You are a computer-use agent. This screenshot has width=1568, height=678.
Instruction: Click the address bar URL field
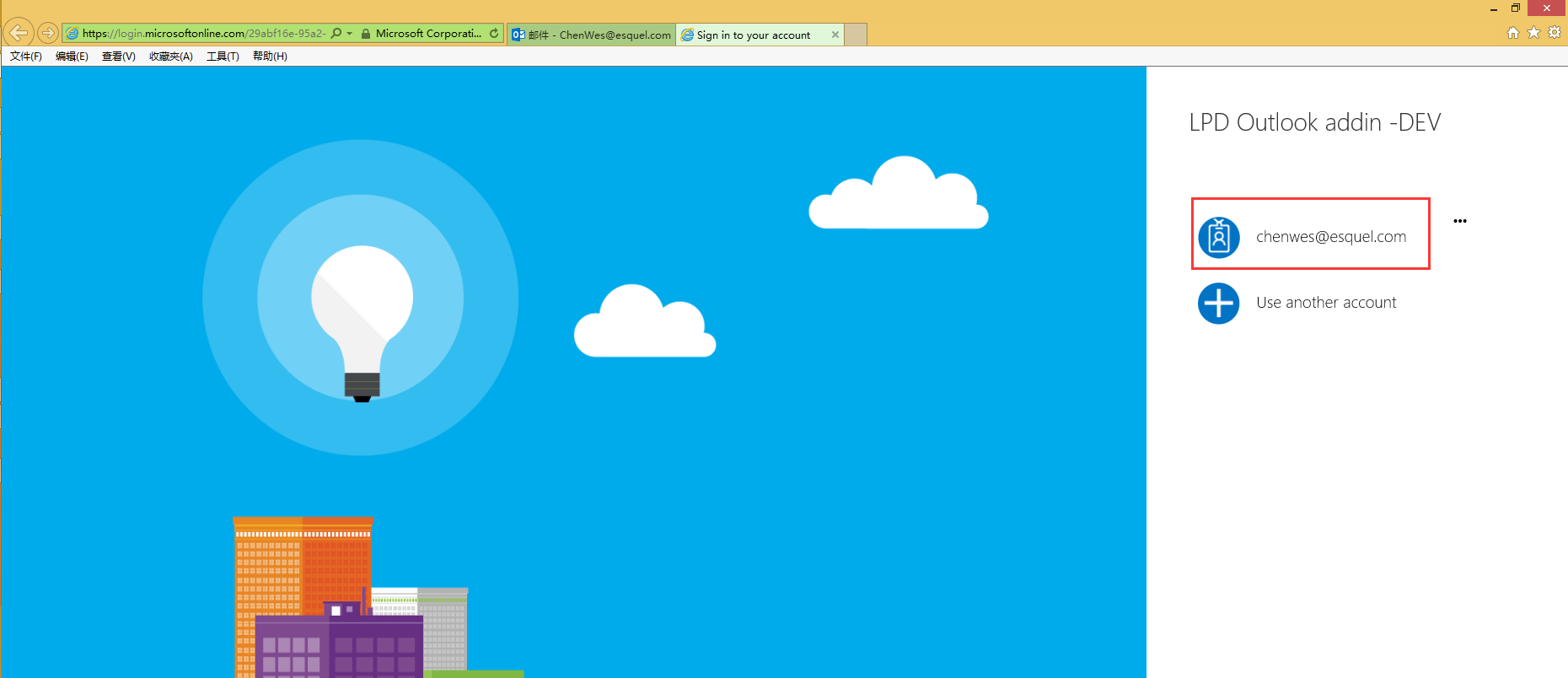(203, 34)
